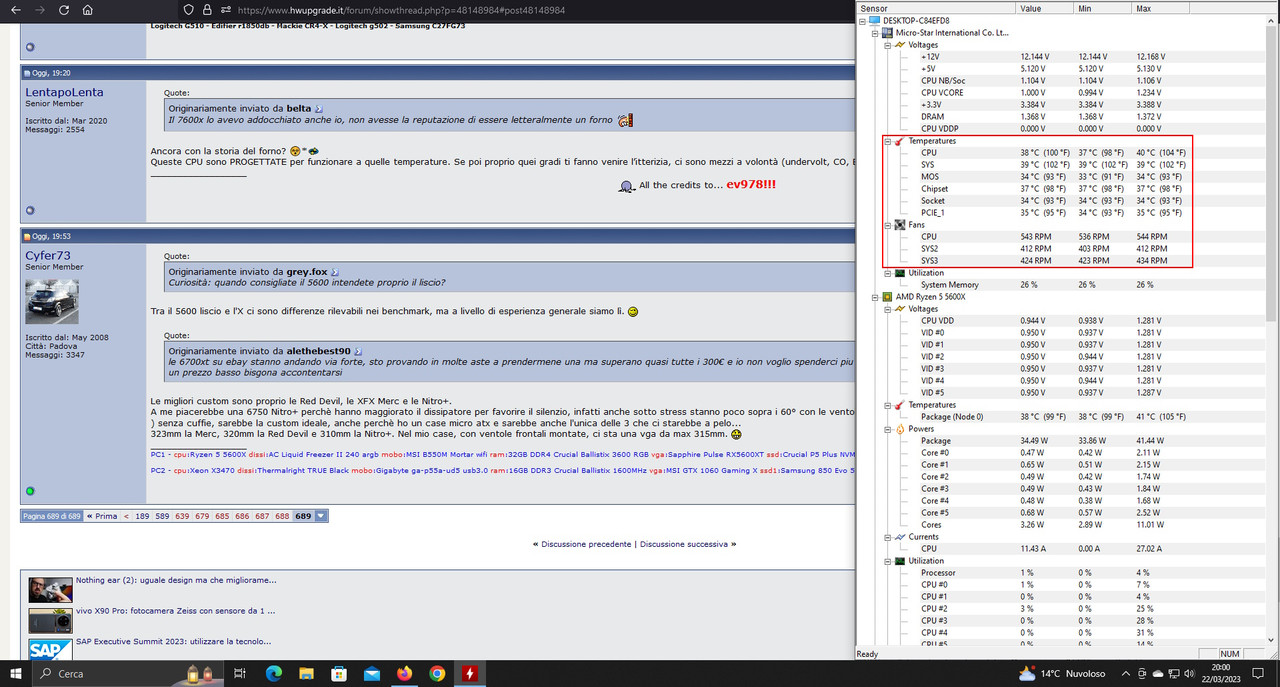The height and width of the screenshot is (687, 1280).
Task: Open Nothing ear (2) article link
Action: pyautogui.click(x=176, y=580)
